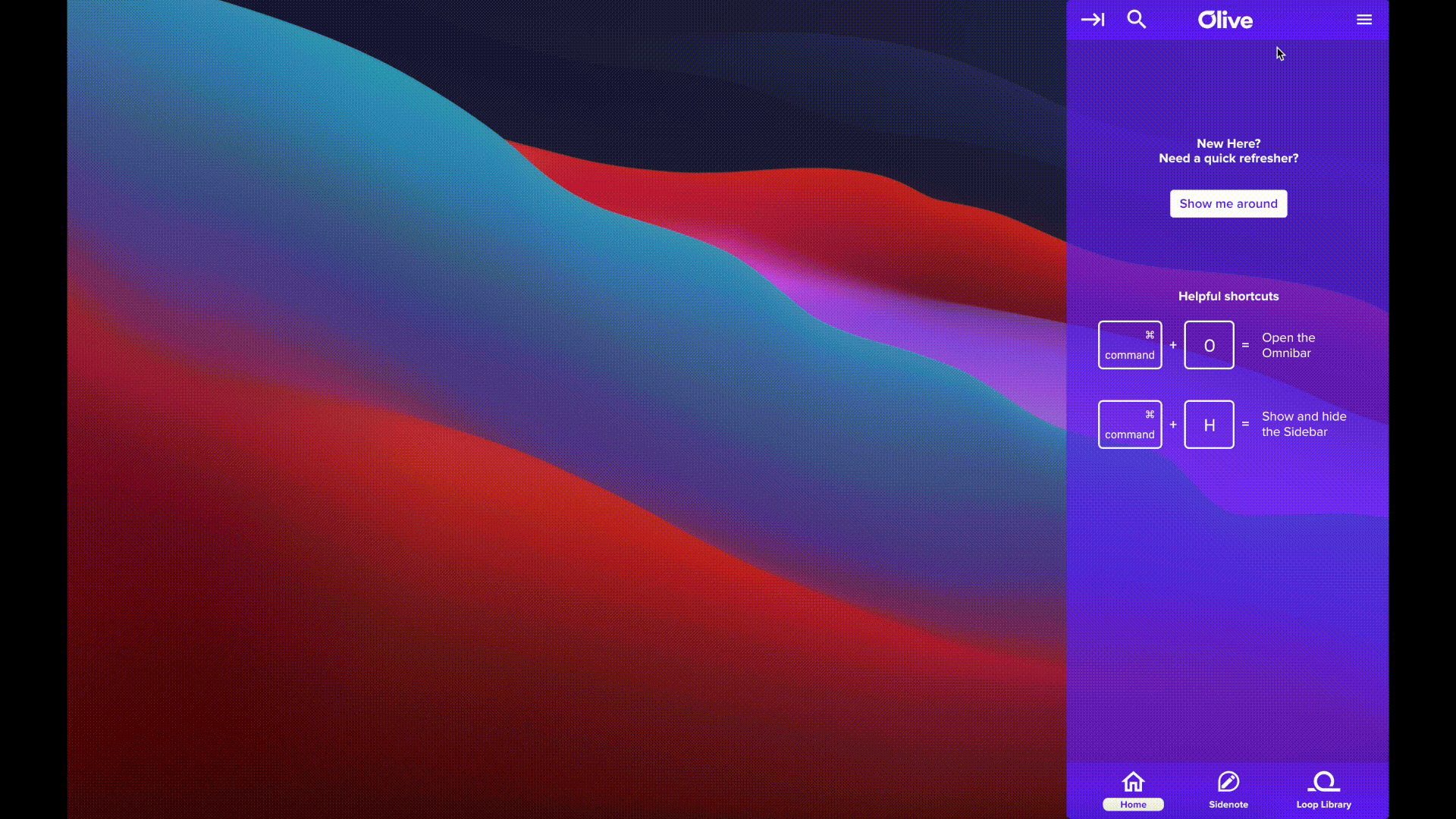
Task: Open the Sidenote tab
Action: pyautogui.click(x=1228, y=791)
